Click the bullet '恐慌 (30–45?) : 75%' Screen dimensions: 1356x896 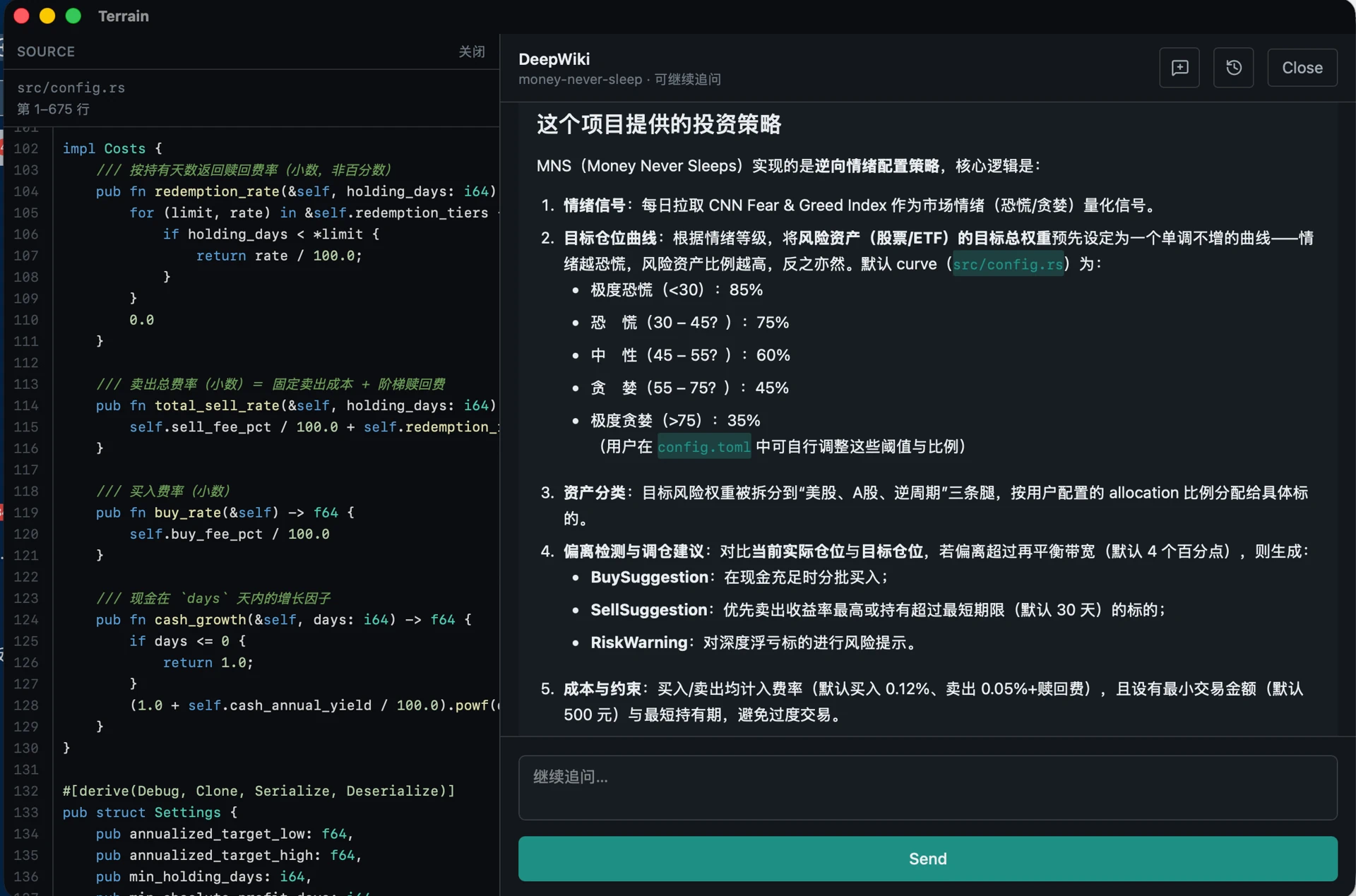click(690, 323)
